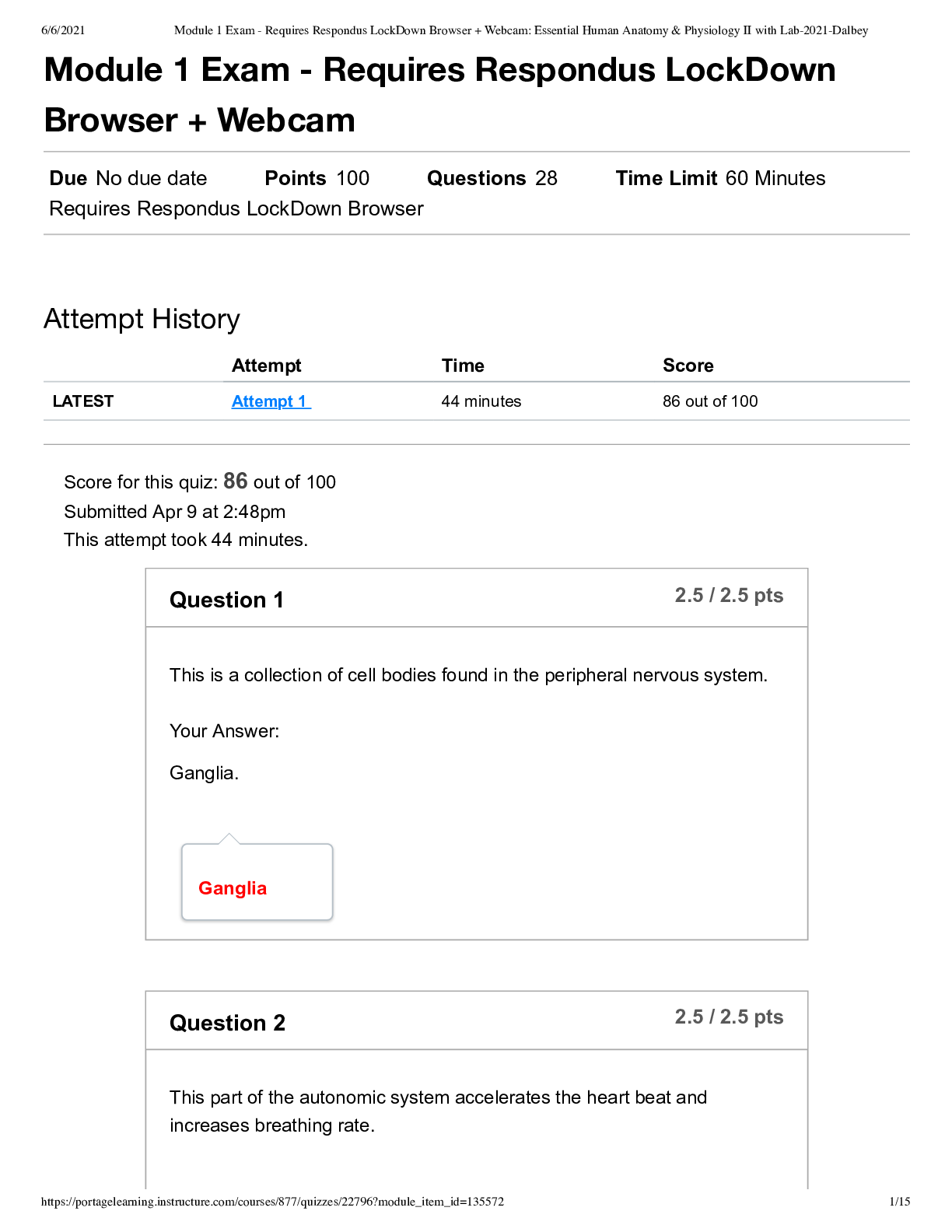Click Question 2's '2.5 / 2.5 pts' score
The height and width of the screenshot is (1232, 952).
coord(729,1017)
